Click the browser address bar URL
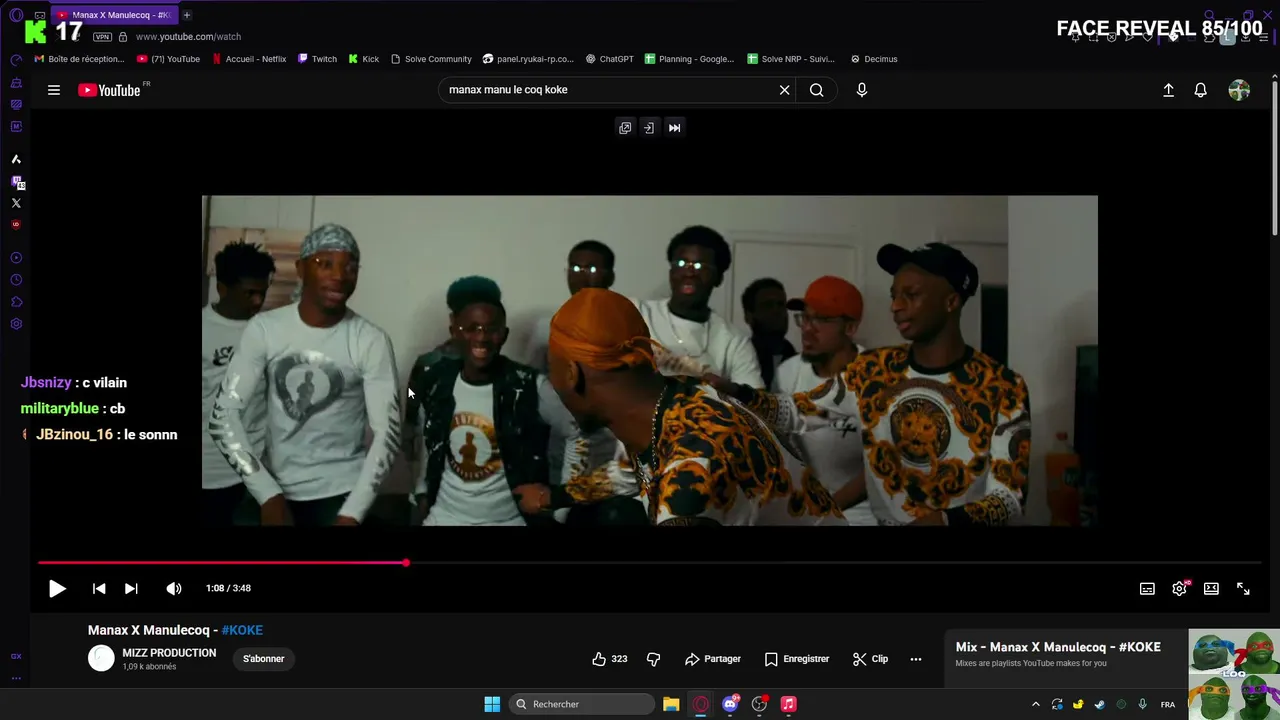 click(188, 37)
